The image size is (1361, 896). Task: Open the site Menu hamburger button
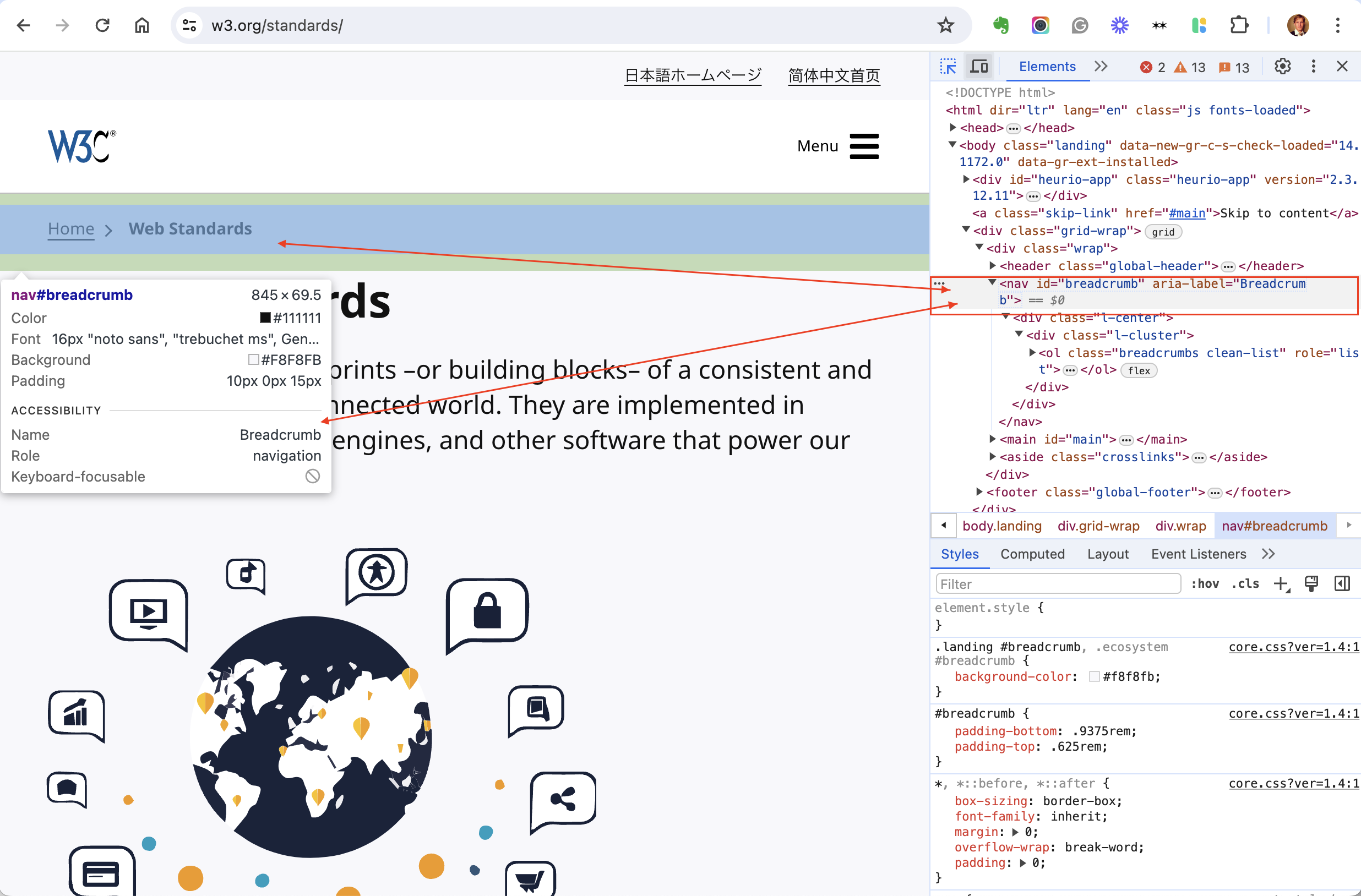pos(838,146)
